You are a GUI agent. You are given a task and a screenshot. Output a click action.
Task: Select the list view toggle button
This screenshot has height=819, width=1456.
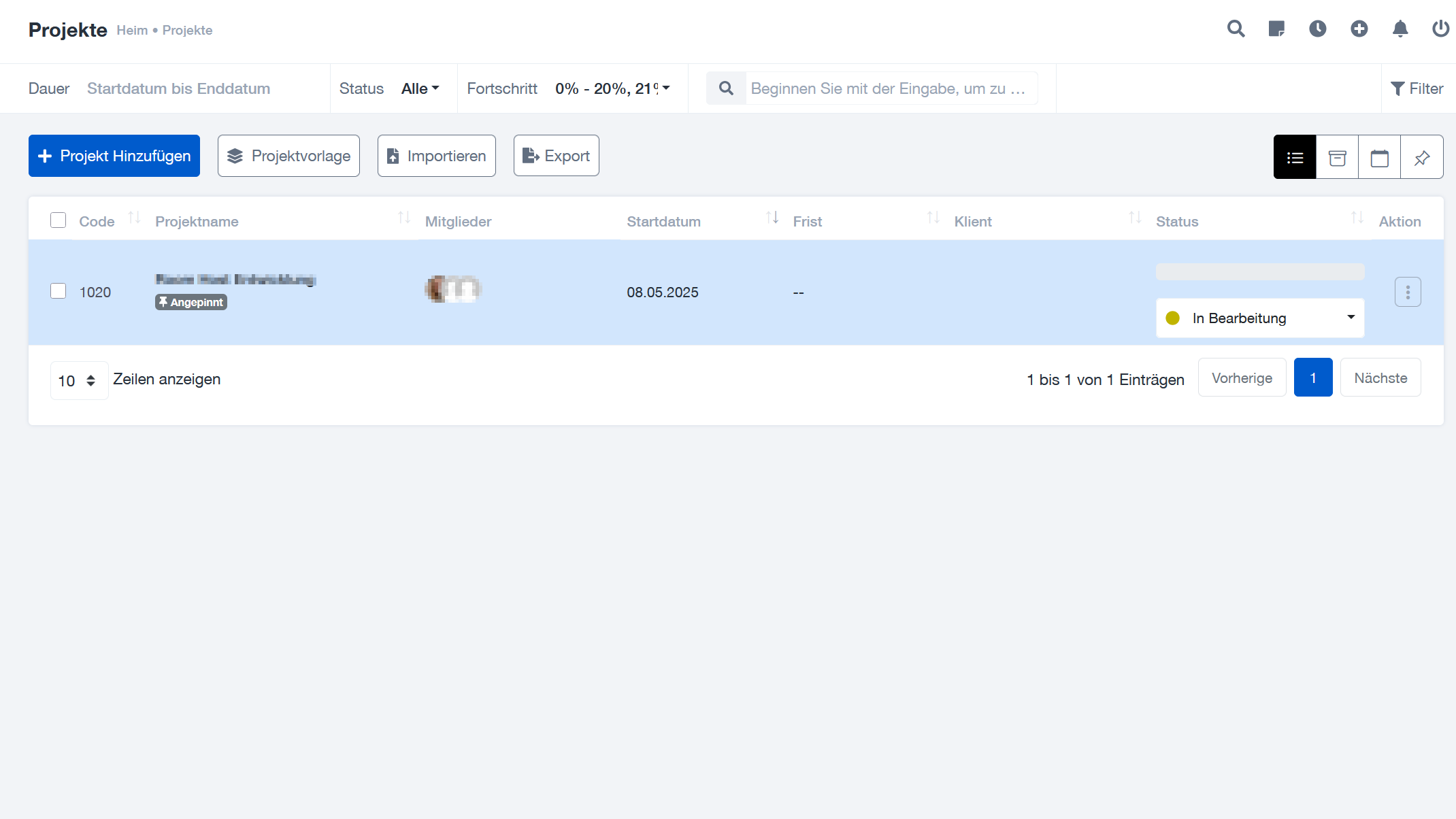coord(1295,157)
